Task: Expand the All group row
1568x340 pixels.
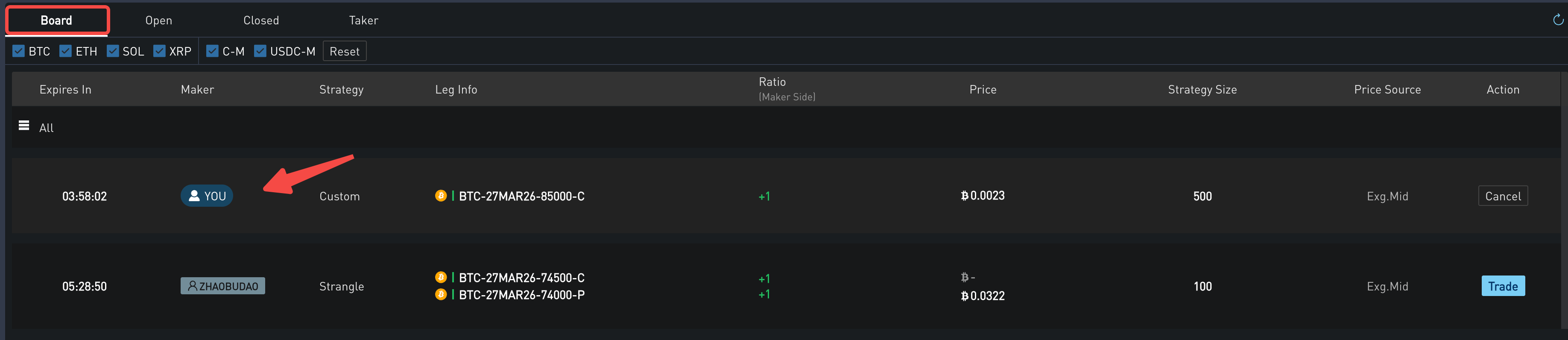Action: [x=46, y=128]
